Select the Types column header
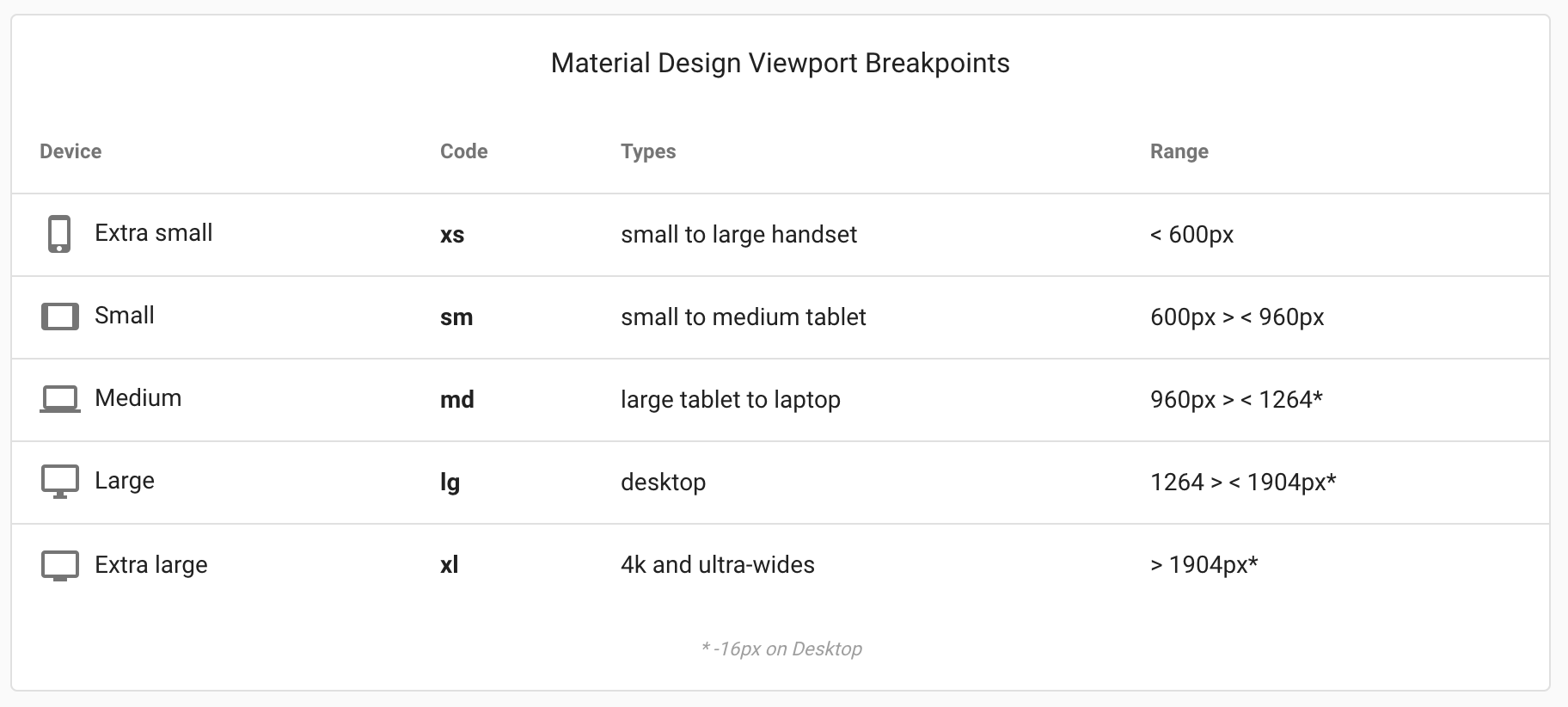This screenshot has height=707, width=1568. (648, 152)
